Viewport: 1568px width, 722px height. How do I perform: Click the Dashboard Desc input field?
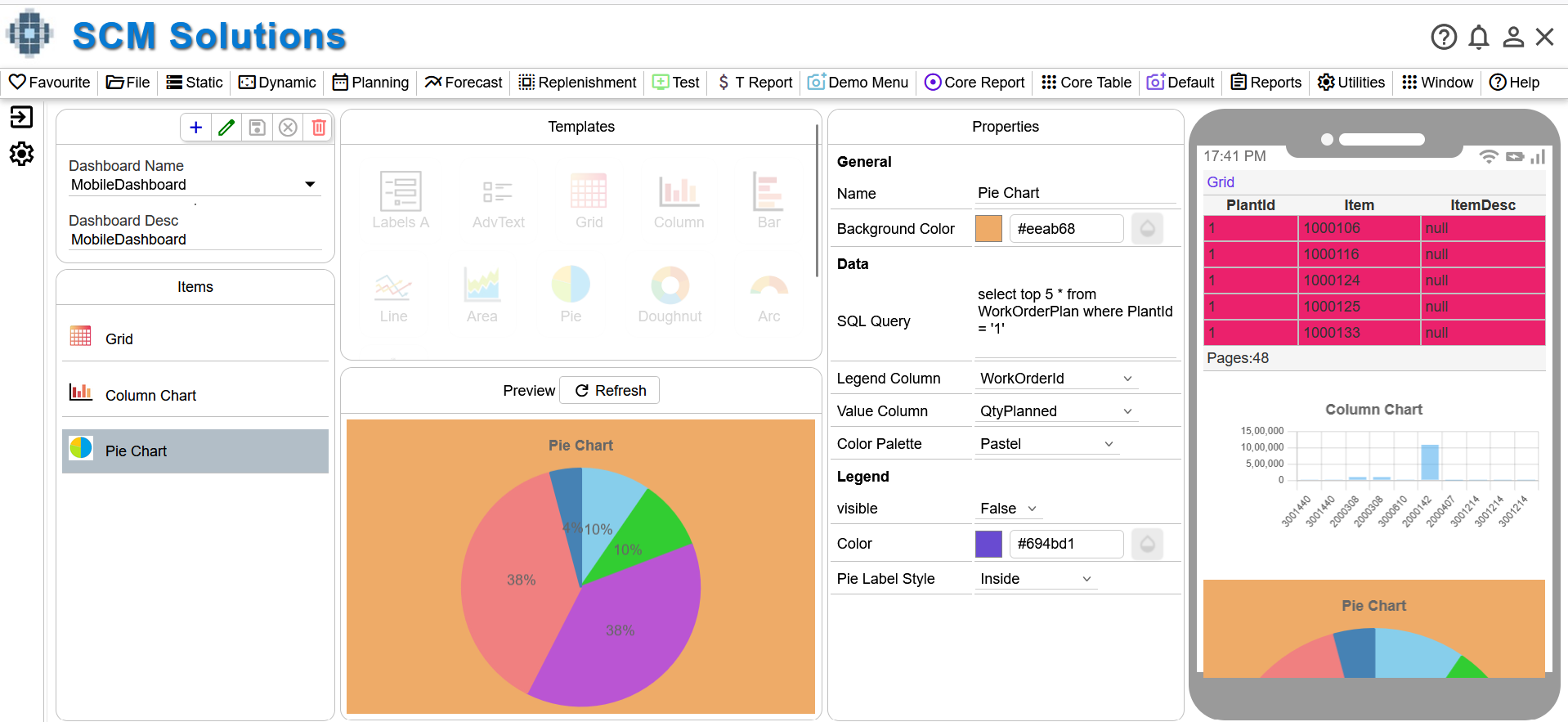195,240
